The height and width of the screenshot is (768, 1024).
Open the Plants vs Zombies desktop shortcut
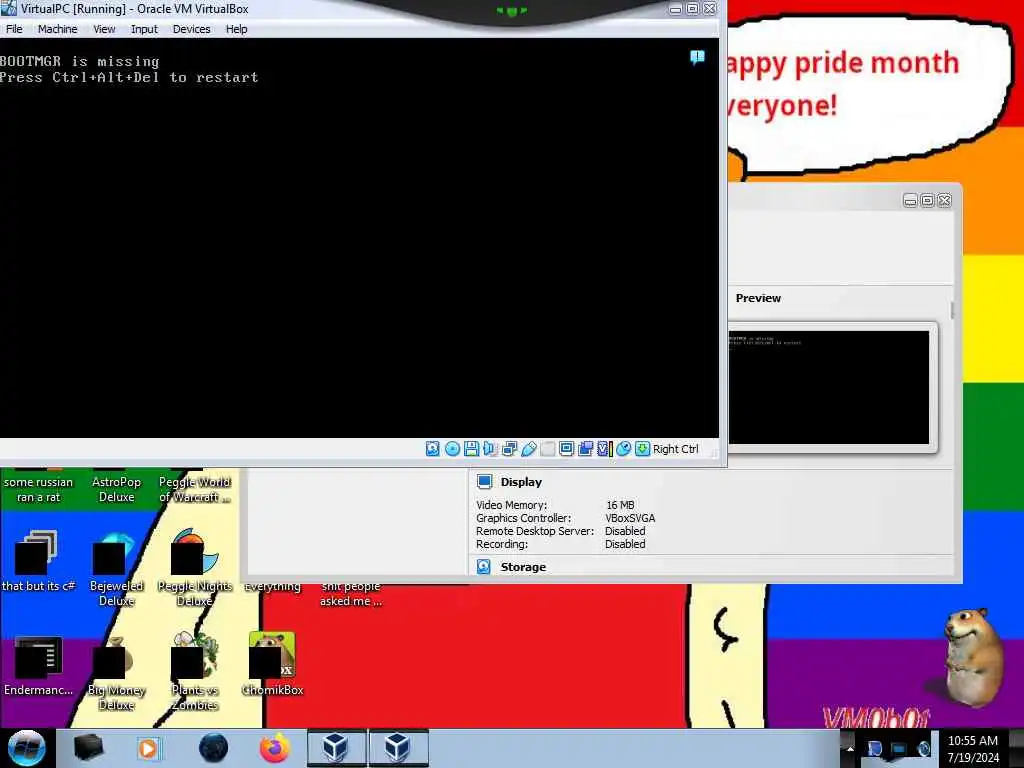pyautogui.click(x=194, y=671)
